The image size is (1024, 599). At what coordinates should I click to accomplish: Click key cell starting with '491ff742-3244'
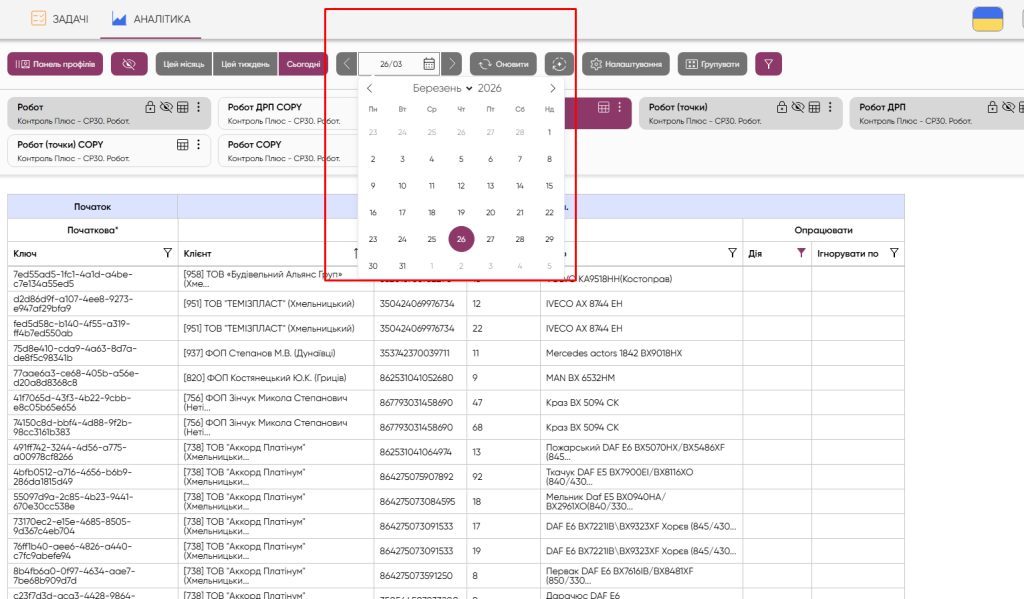click(x=93, y=452)
